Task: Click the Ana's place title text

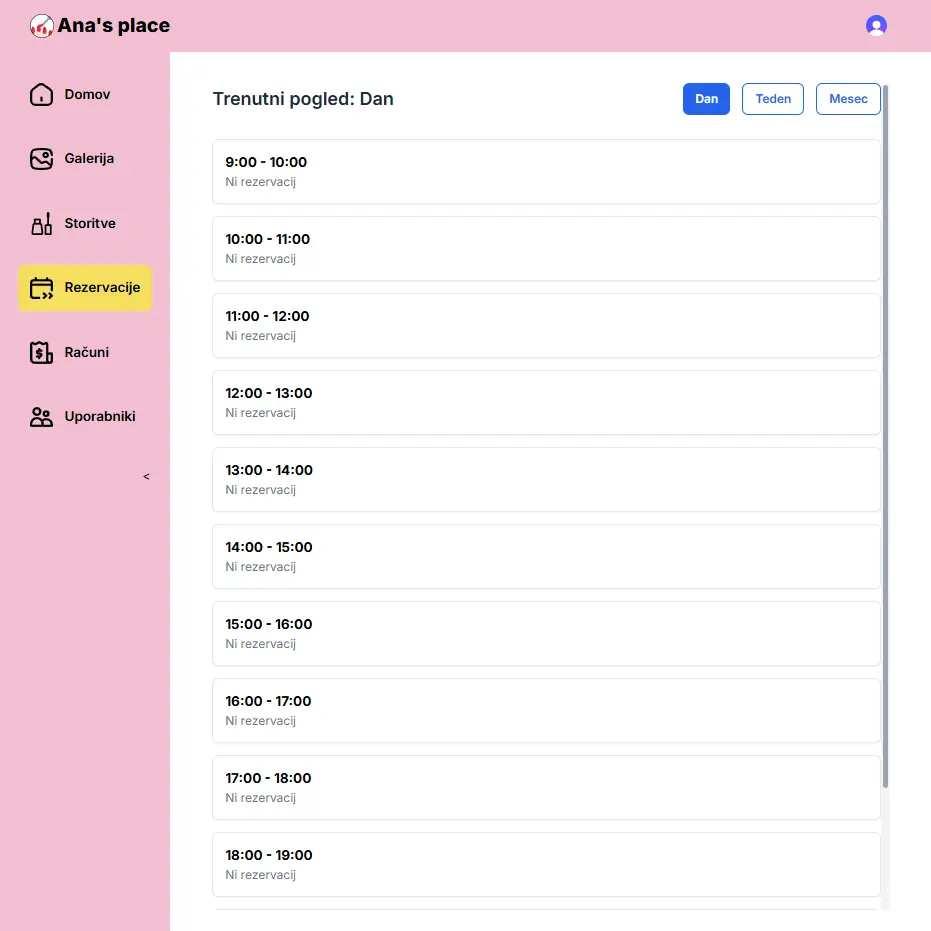Action: coord(113,26)
